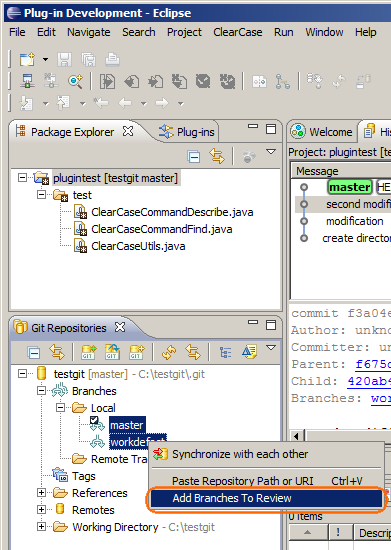The height and width of the screenshot is (550, 391).
Task: Click the Save All icon
Action: pyautogui.click(x=88, y=59)
